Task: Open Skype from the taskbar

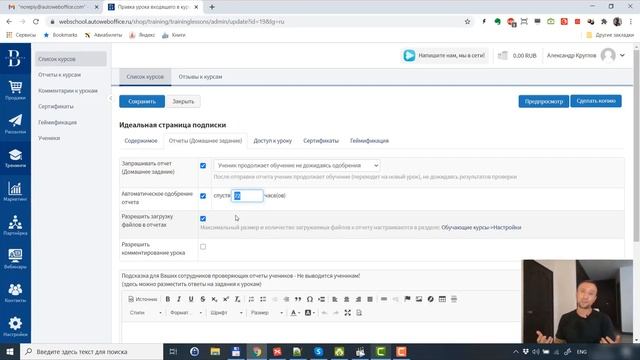Action: coord(319,351)
